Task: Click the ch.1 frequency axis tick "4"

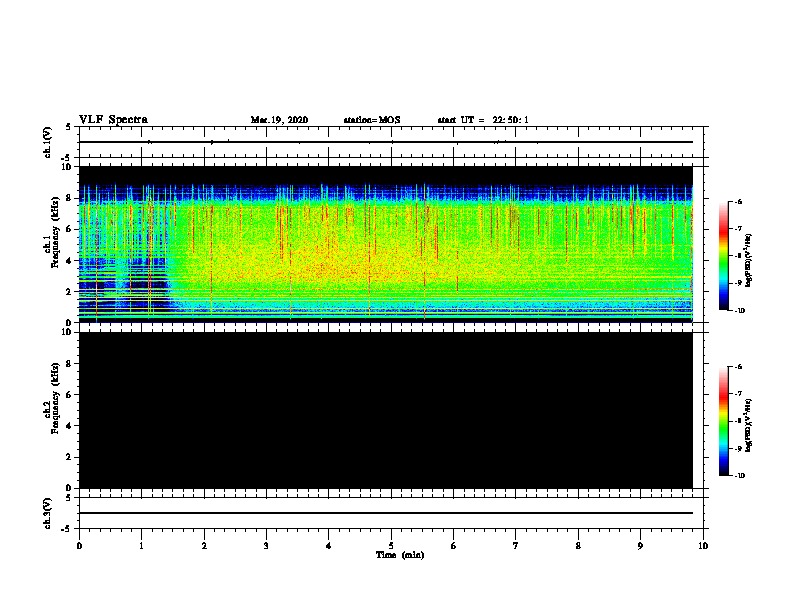Action: pyautogui.click(x=69, y=261)
